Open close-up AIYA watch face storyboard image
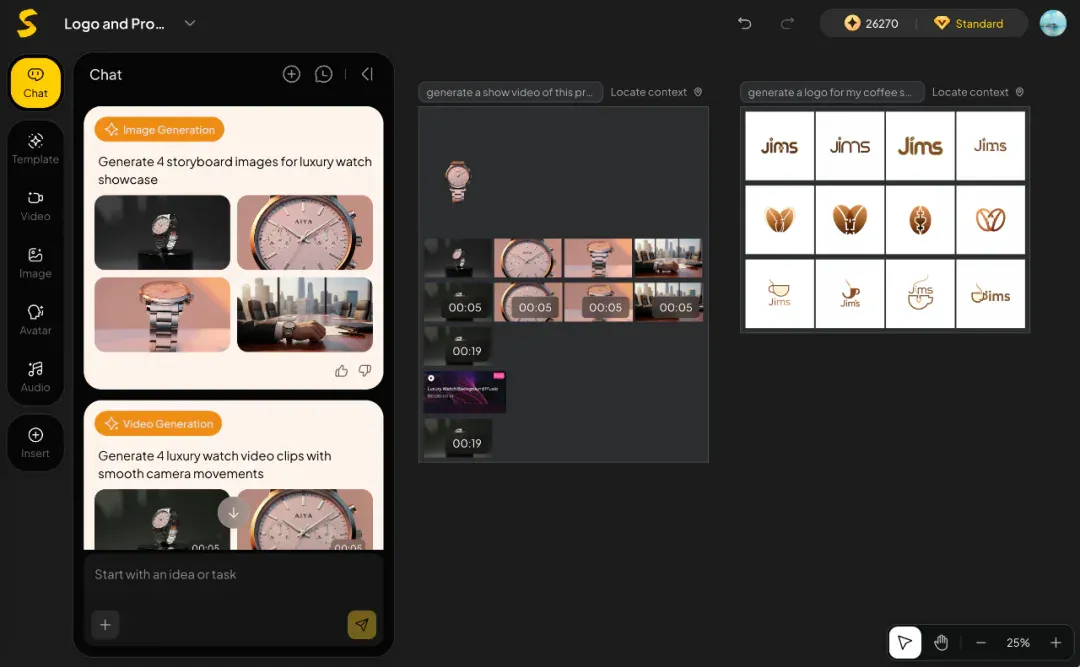The width and height of the screenshot is (1080, 667). point(305,232)
